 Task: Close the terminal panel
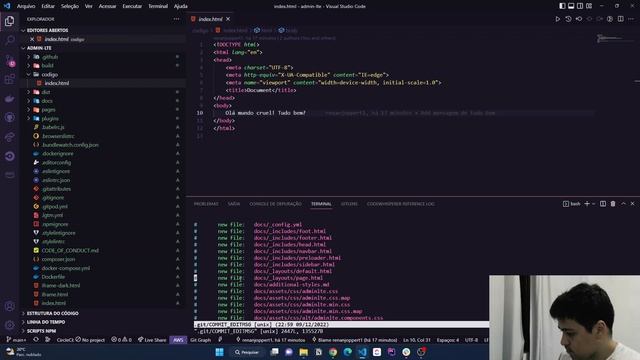[x=633, y=204]
